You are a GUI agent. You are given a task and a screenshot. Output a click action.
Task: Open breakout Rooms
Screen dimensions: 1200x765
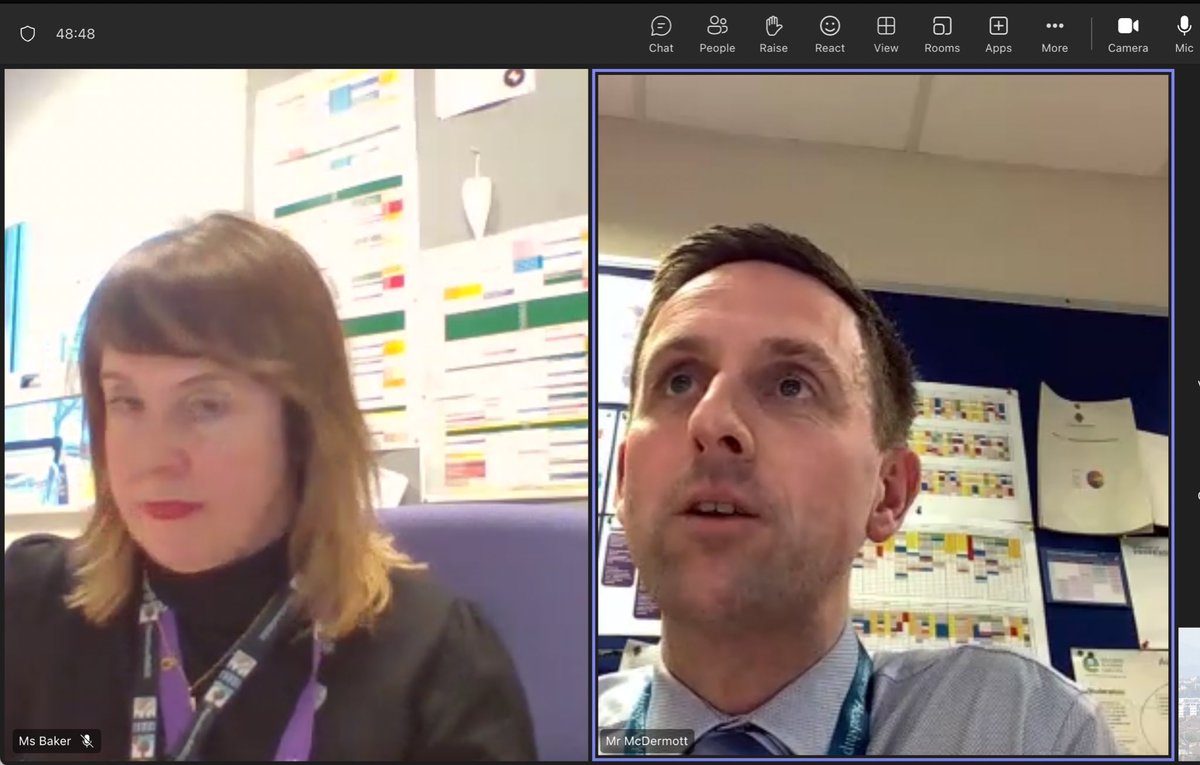pyautogui.click(x=942, y=34)
